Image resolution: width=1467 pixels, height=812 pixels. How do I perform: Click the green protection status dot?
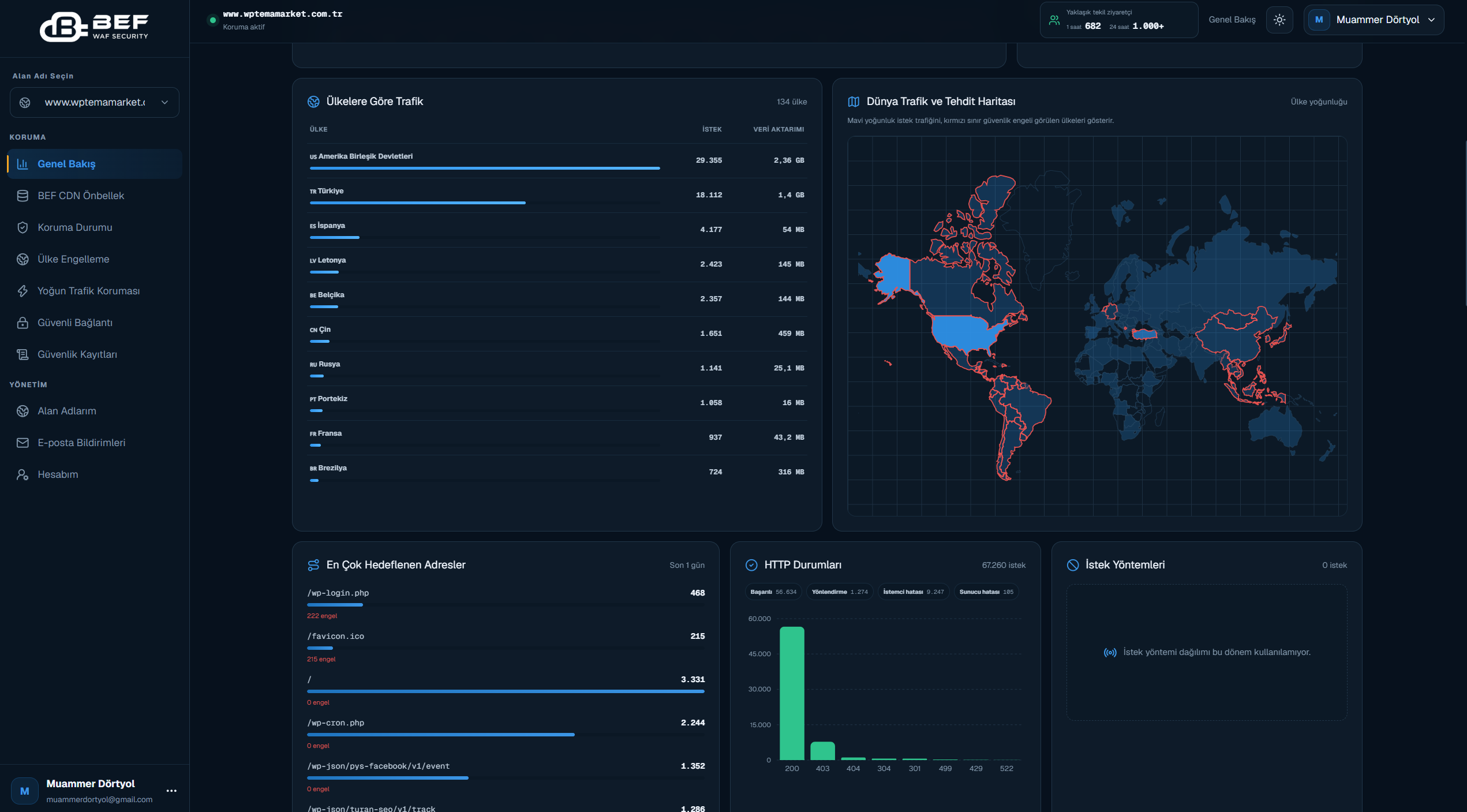point(213,20)
